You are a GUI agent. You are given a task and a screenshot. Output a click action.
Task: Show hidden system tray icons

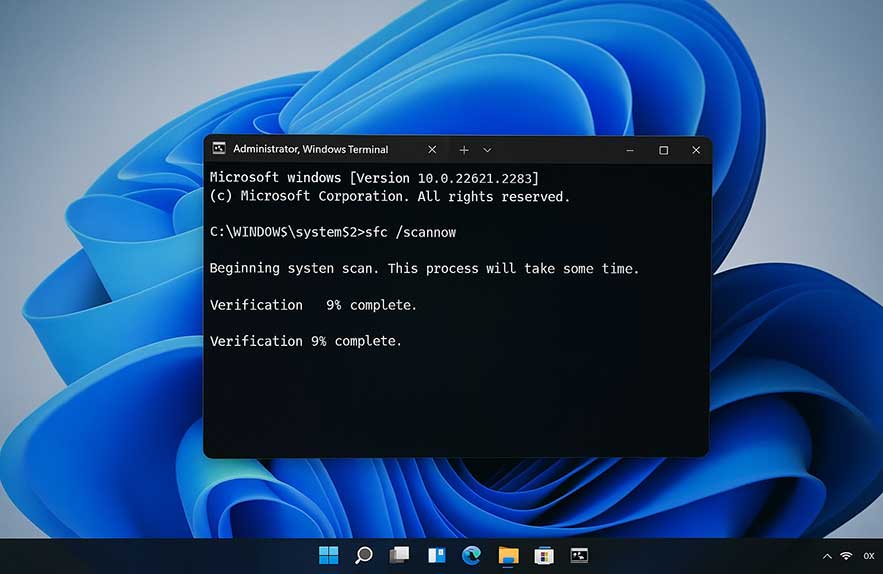[x=827, y=557]
